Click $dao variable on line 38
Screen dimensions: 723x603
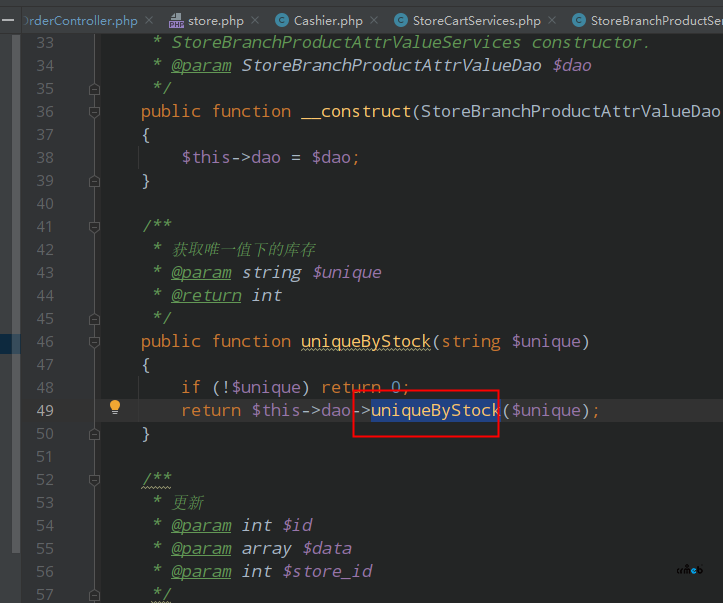(331, 158)
